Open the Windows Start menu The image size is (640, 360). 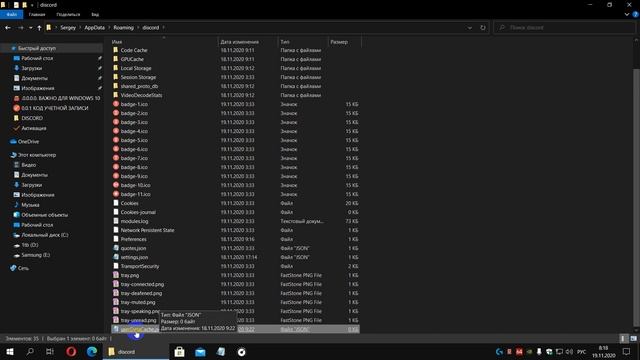10,351
